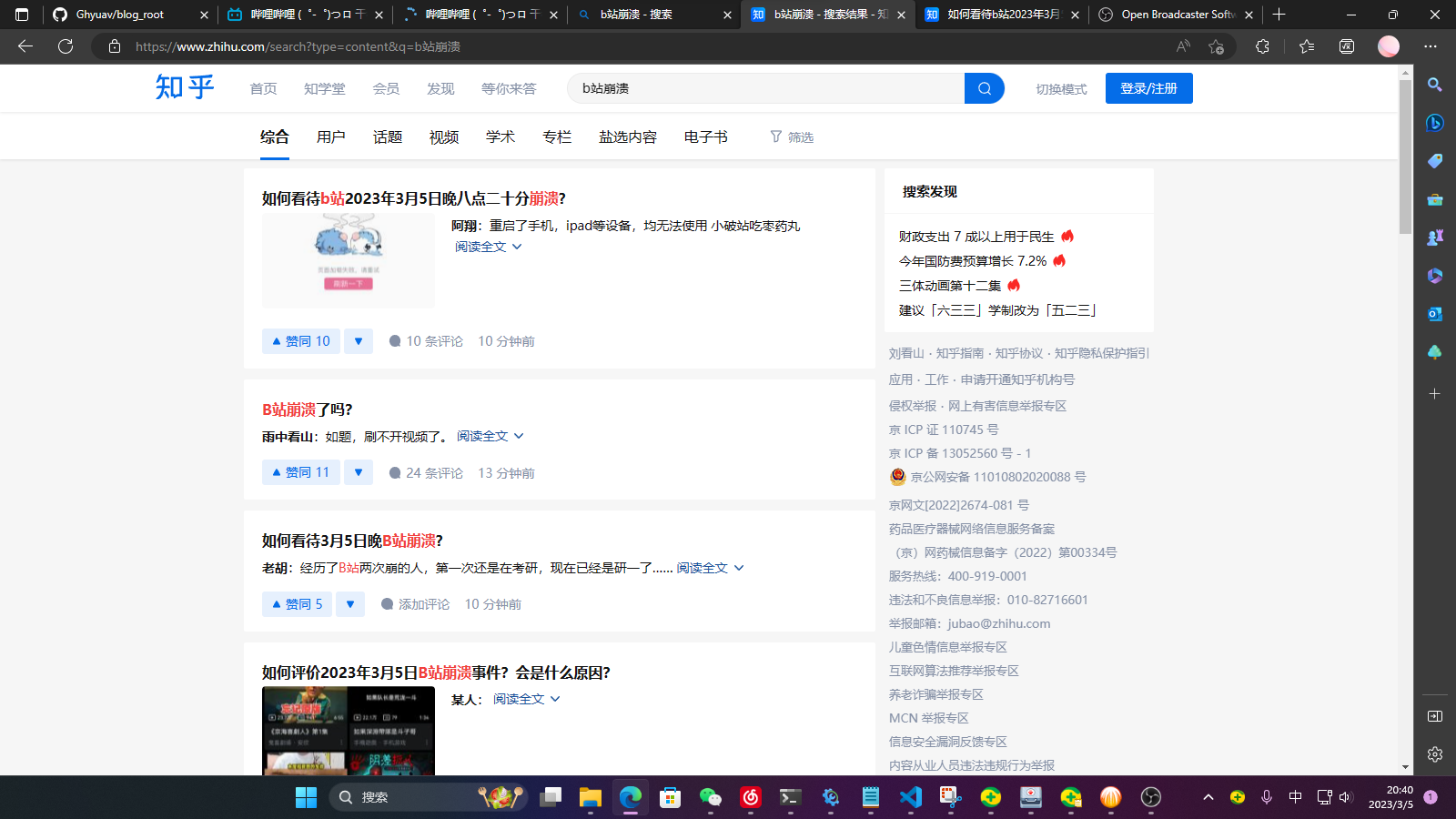
Task: Open trending topic 三体动画第十二集
Action: tap(950, 286)
